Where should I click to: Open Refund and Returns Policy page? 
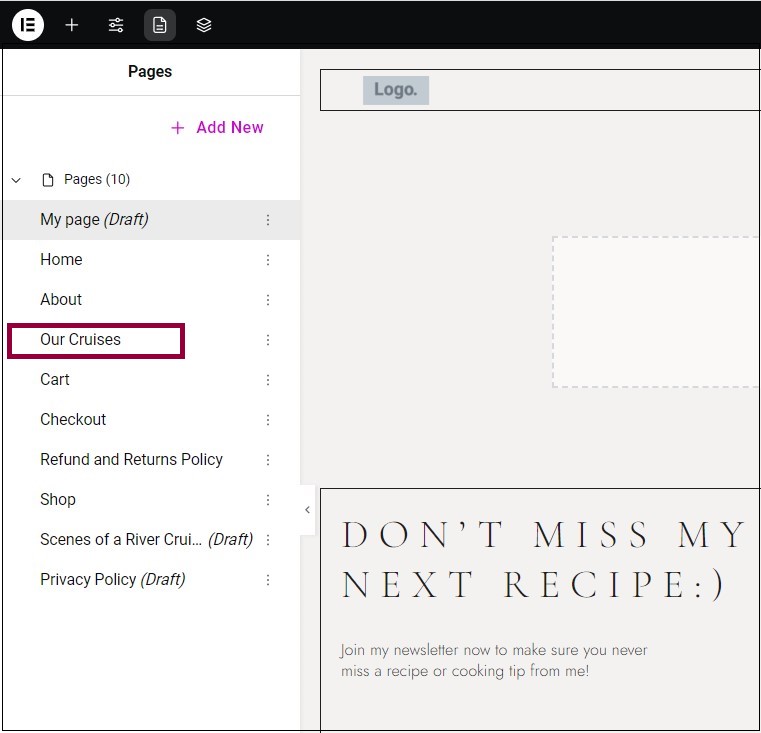tap(132, 459)
